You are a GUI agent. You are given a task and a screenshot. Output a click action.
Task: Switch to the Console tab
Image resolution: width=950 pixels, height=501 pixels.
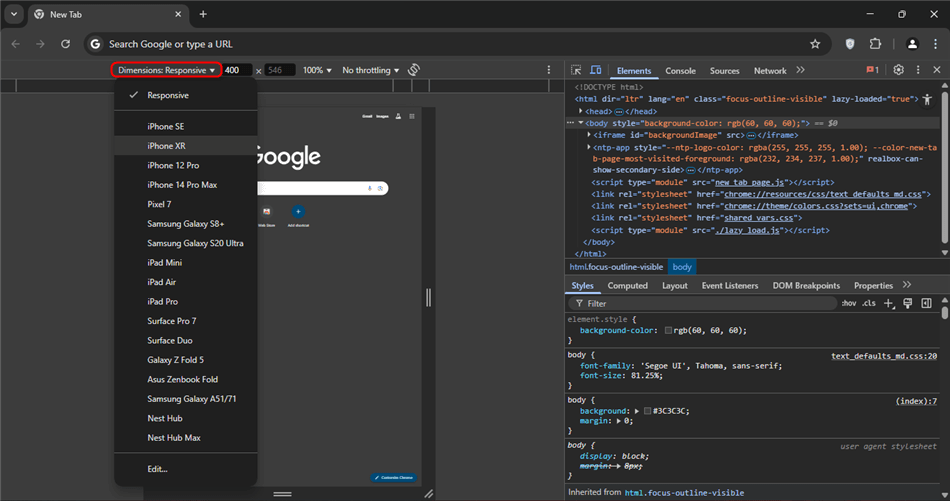[680, 71]
